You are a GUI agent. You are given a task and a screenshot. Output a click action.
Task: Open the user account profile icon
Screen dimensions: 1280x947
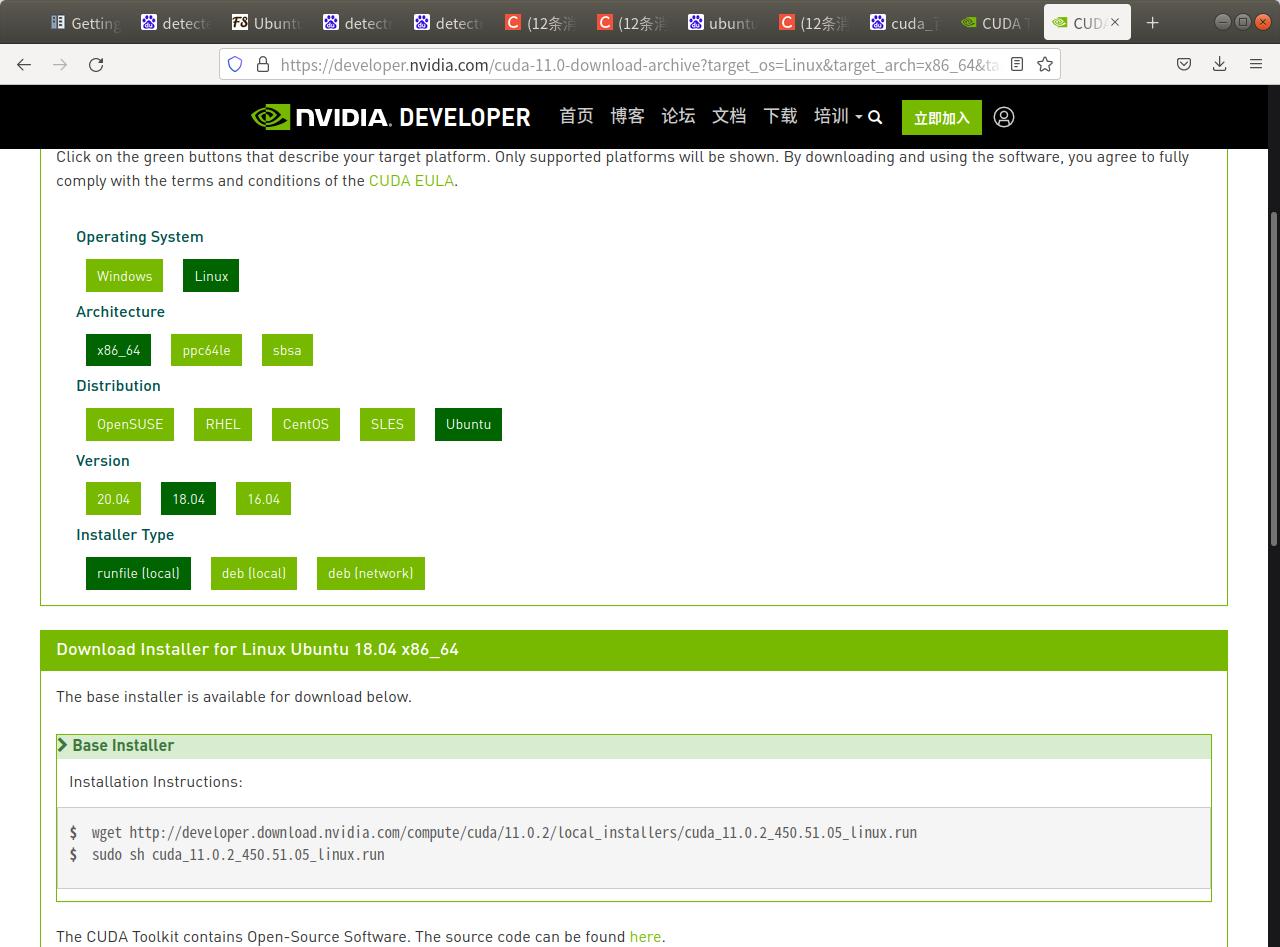(x=1004, y=117)
